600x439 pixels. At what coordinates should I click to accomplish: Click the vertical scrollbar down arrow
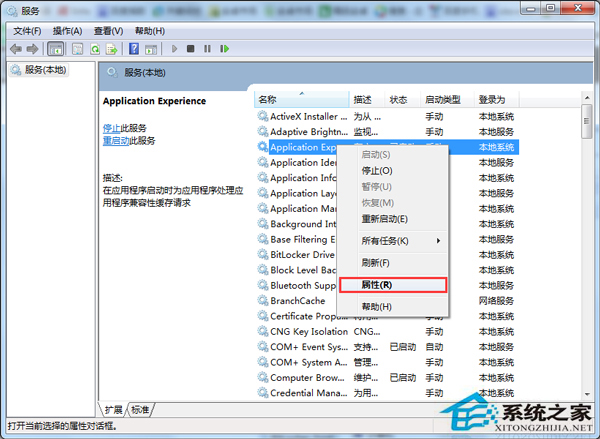click(x=587, y=395)
